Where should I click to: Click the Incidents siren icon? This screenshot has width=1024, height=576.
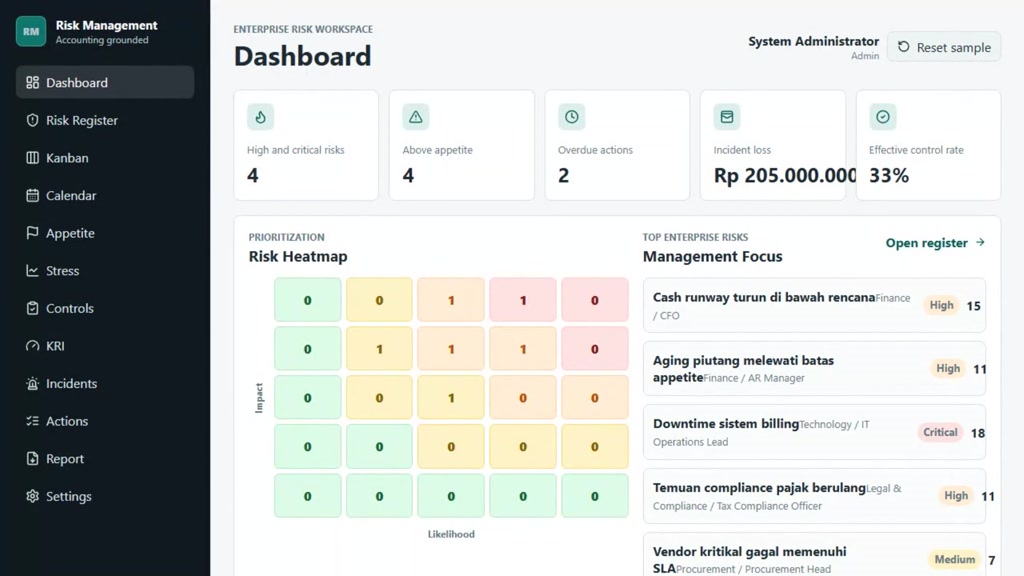[32, 383]
